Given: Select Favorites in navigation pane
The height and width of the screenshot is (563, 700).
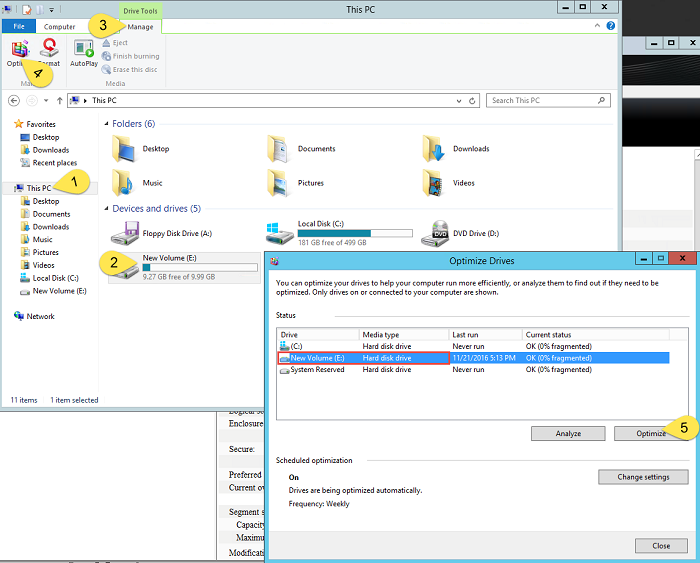Looking at the screenshot, I should 35,124.
